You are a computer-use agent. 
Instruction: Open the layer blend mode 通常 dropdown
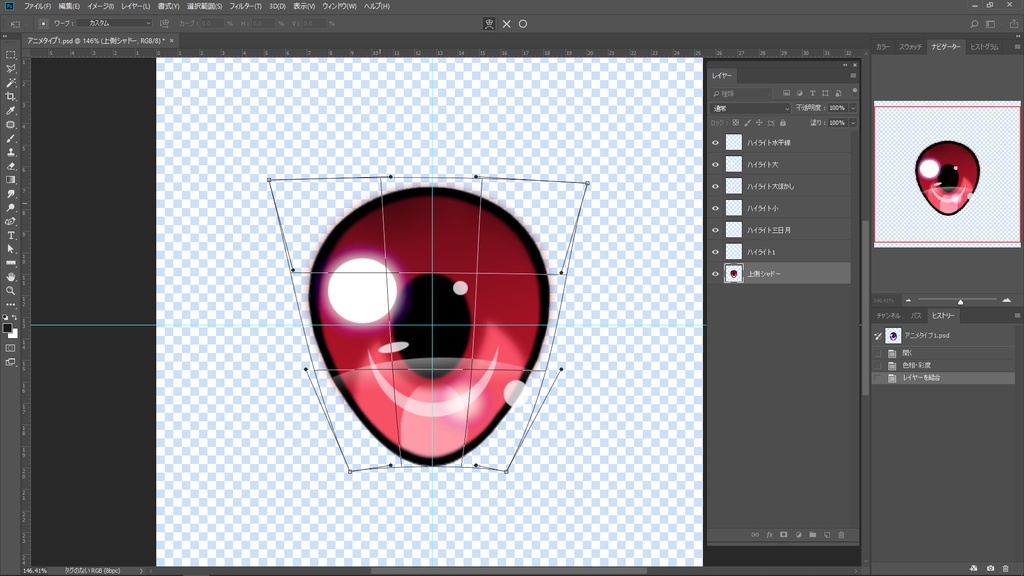750,108
